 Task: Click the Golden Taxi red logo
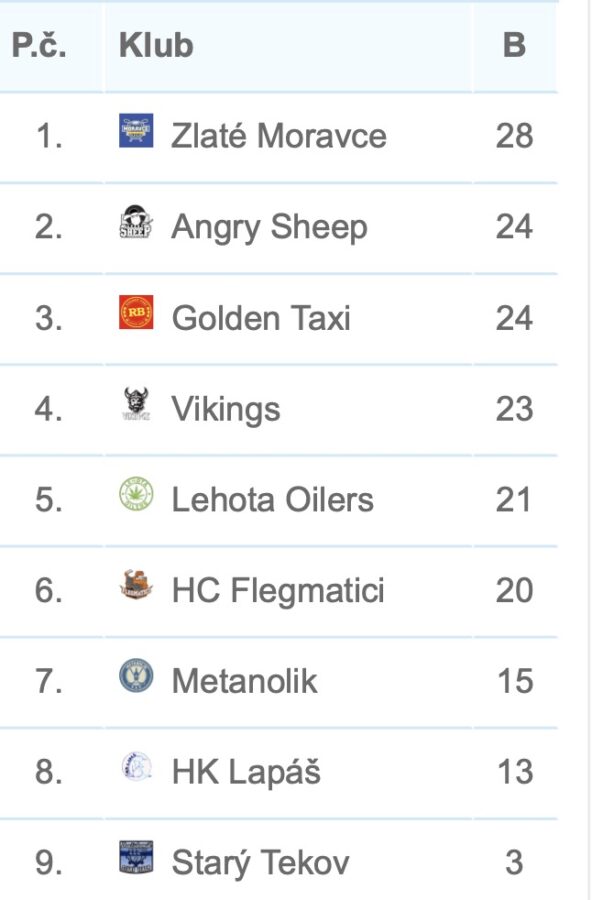click(x=136, y=312)
